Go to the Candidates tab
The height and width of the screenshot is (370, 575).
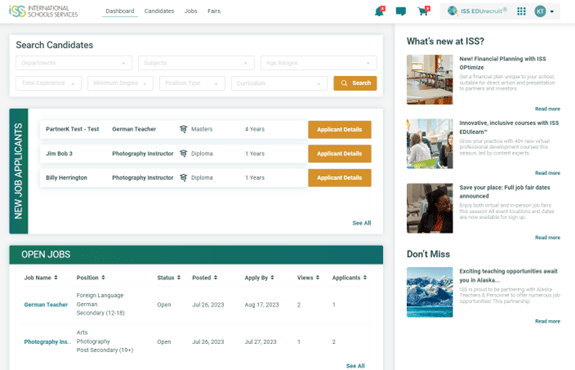click(159, 11)
